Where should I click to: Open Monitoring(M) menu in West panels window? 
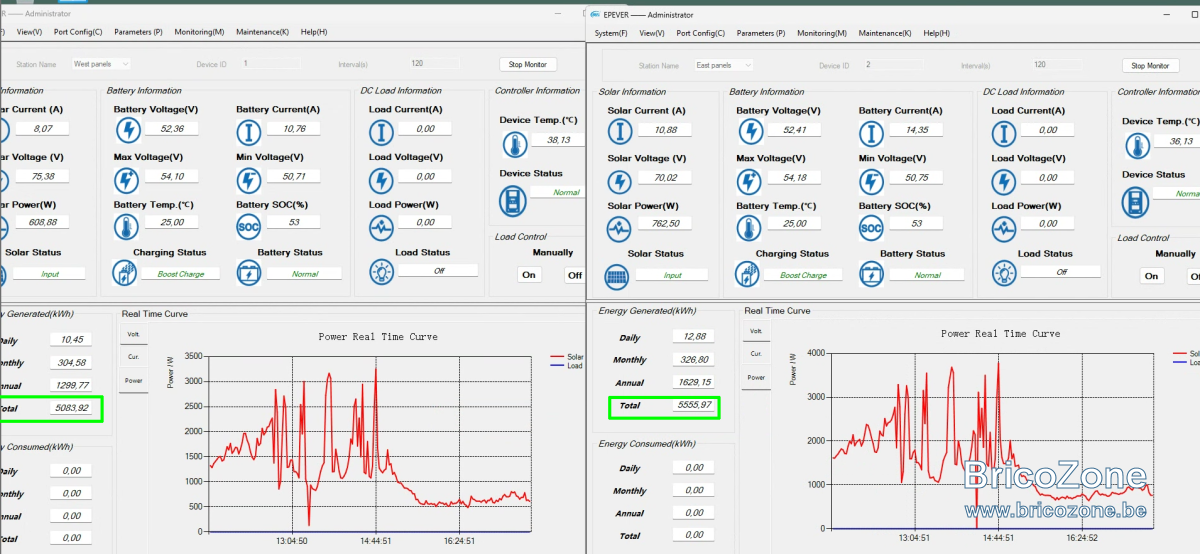(199, 32)
